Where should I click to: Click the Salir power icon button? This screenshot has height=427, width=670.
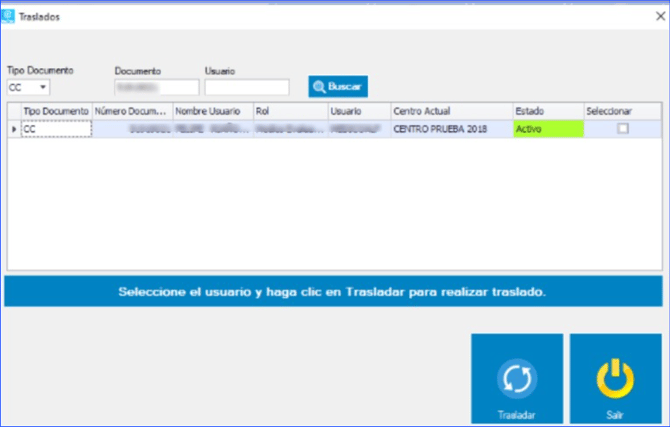pyautogui.click(x=614, y=380)
